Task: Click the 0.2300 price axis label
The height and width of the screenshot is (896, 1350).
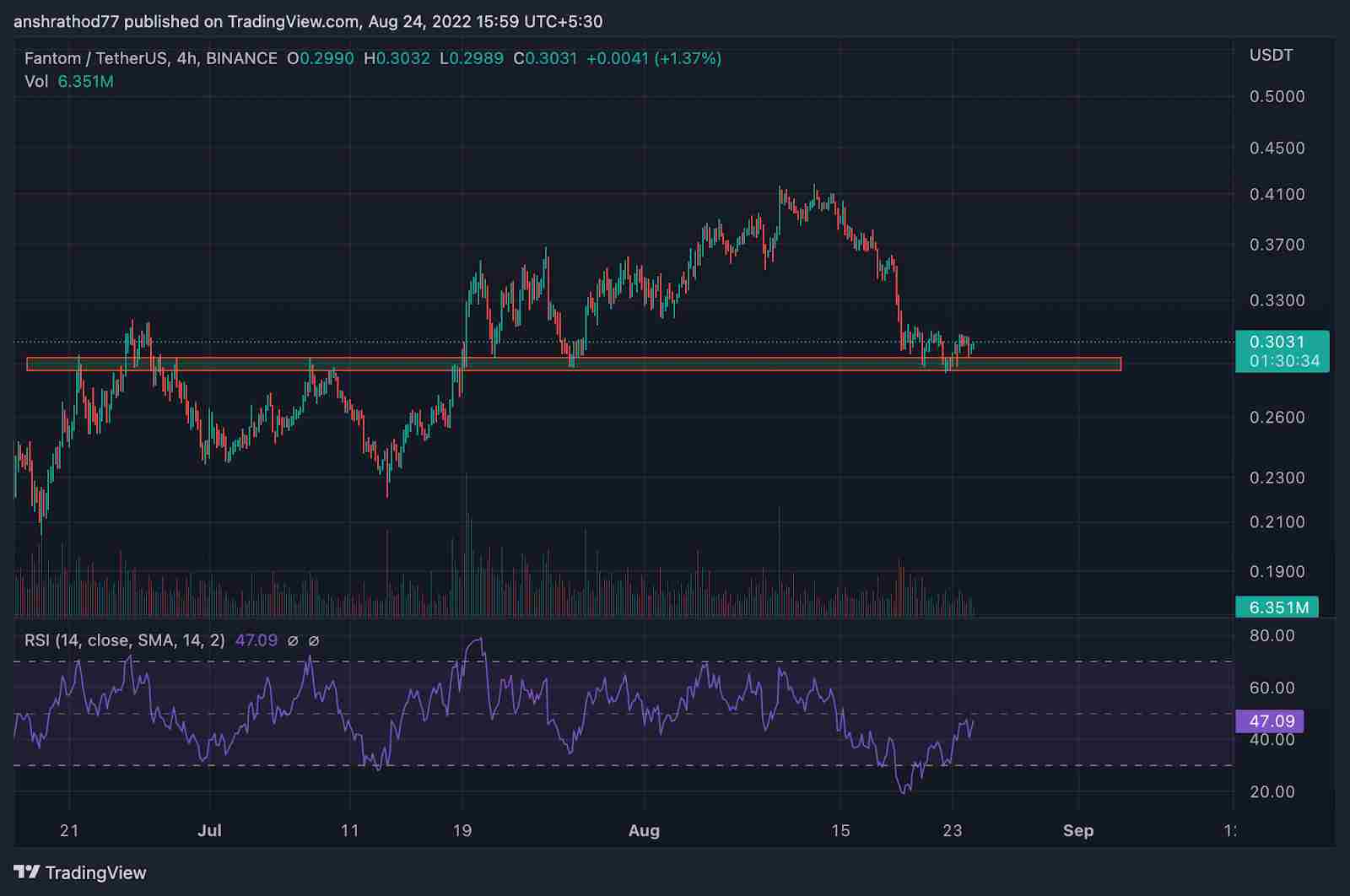Action: (1277, 478)
